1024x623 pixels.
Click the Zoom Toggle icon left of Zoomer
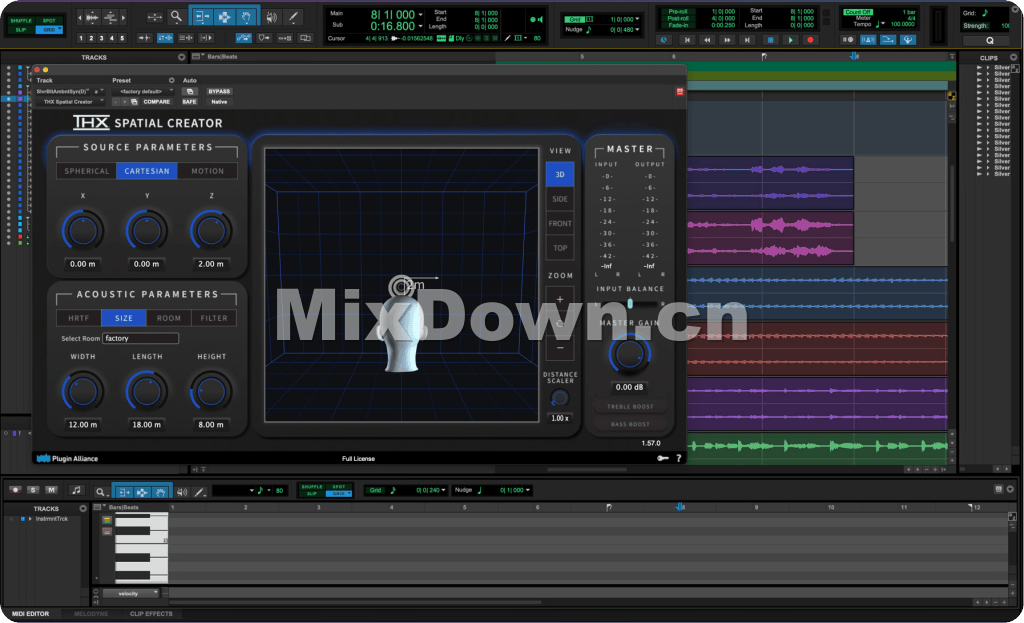click(155, 17)
